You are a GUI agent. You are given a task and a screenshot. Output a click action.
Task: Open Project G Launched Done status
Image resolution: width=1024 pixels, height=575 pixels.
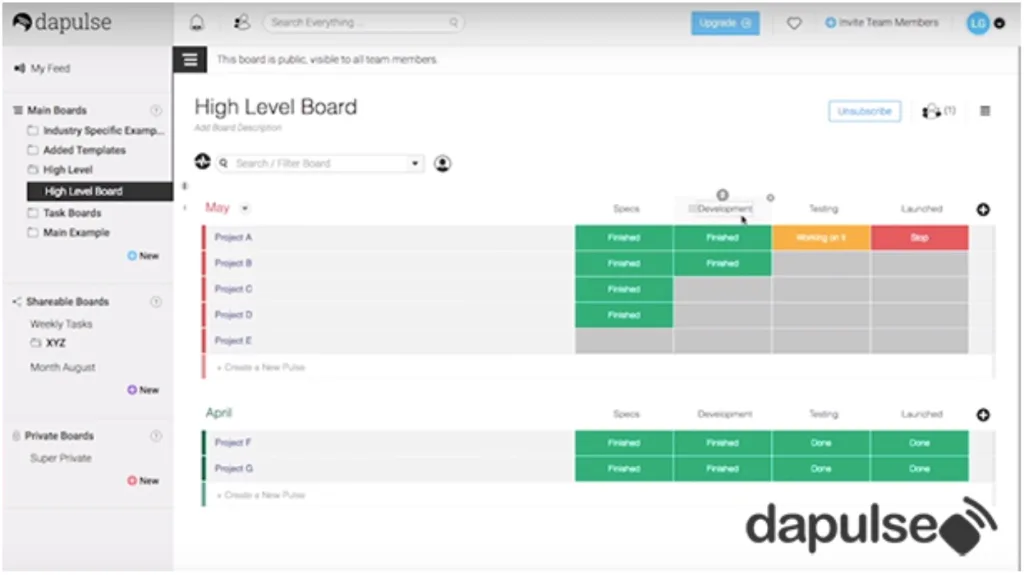(x=920, y=468)
